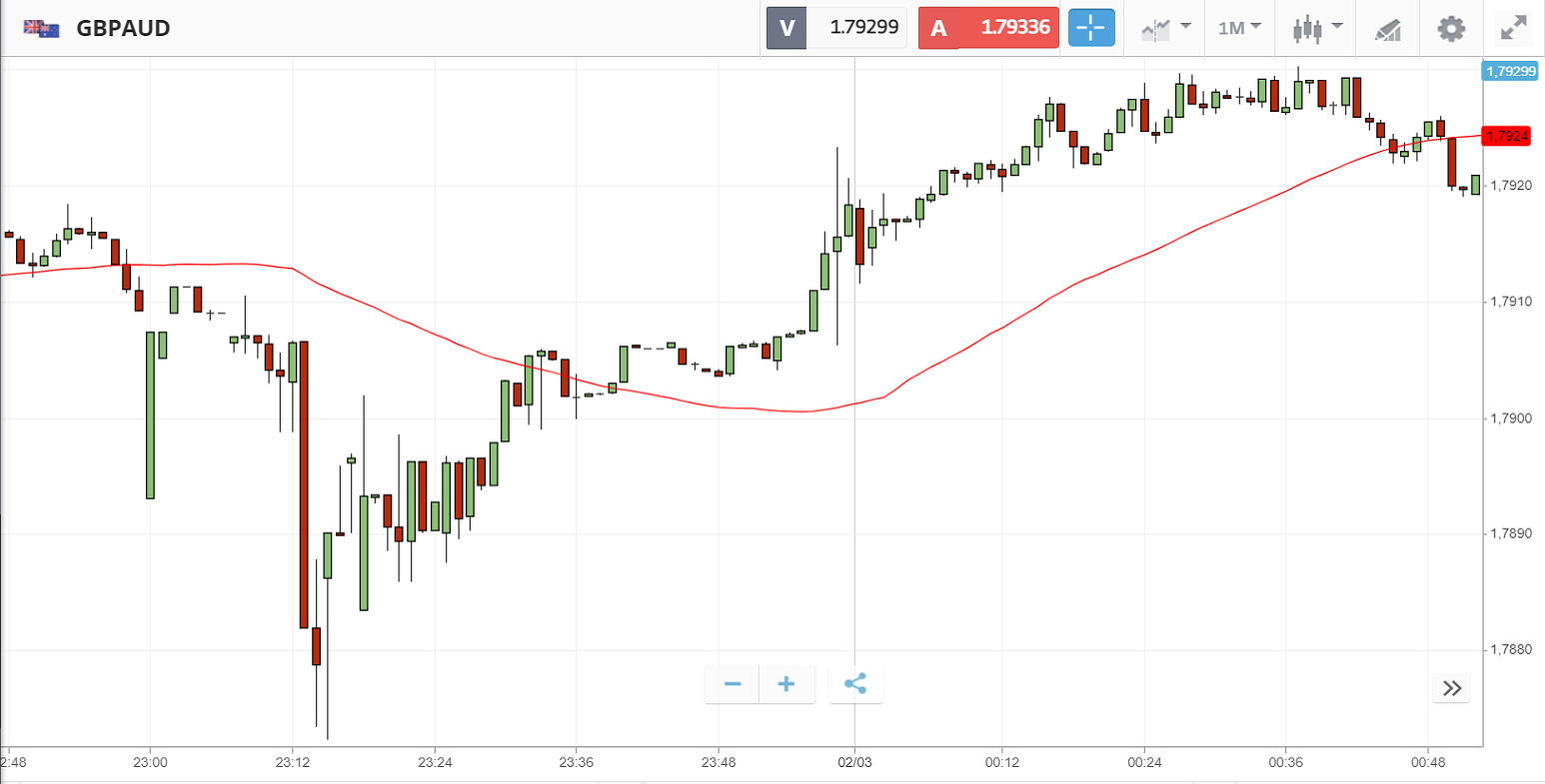Click the share chart icon
This screenshot has width=1545, height=784.
pyautogui.click(x=855, y=684)
